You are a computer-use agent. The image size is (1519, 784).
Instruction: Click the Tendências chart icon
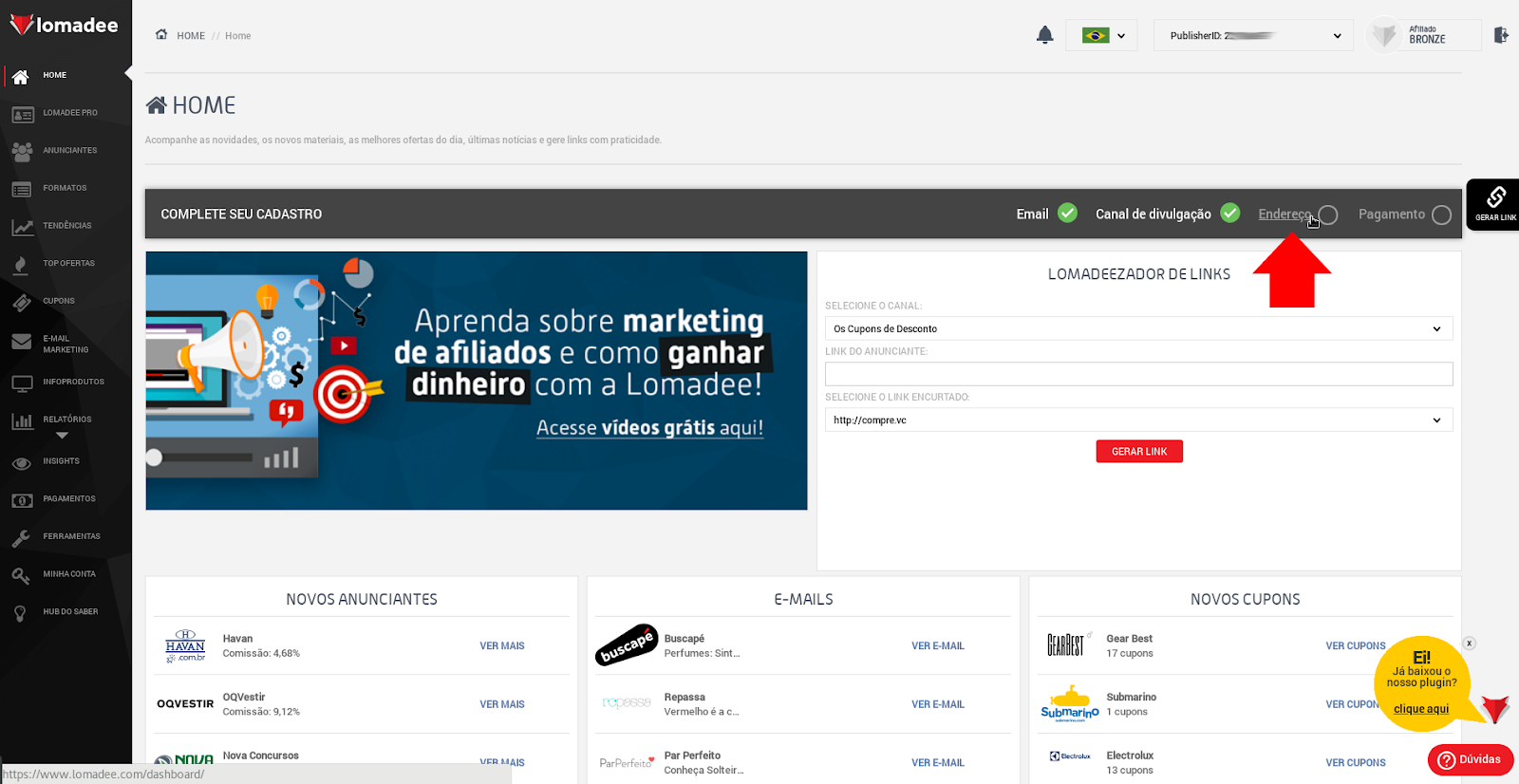[22, 227]
